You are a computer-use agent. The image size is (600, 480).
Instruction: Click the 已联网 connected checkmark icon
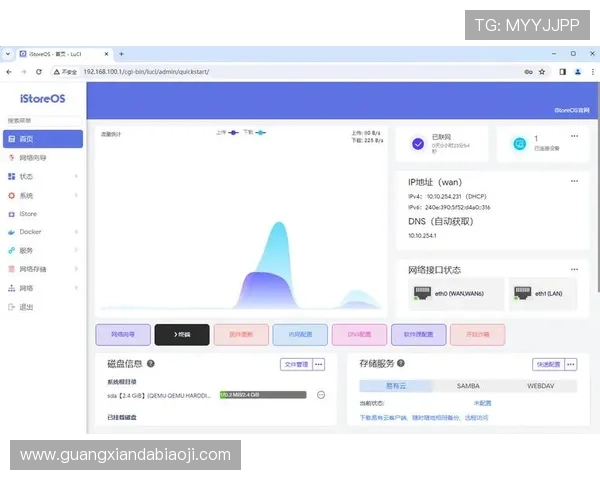[418, 144]
